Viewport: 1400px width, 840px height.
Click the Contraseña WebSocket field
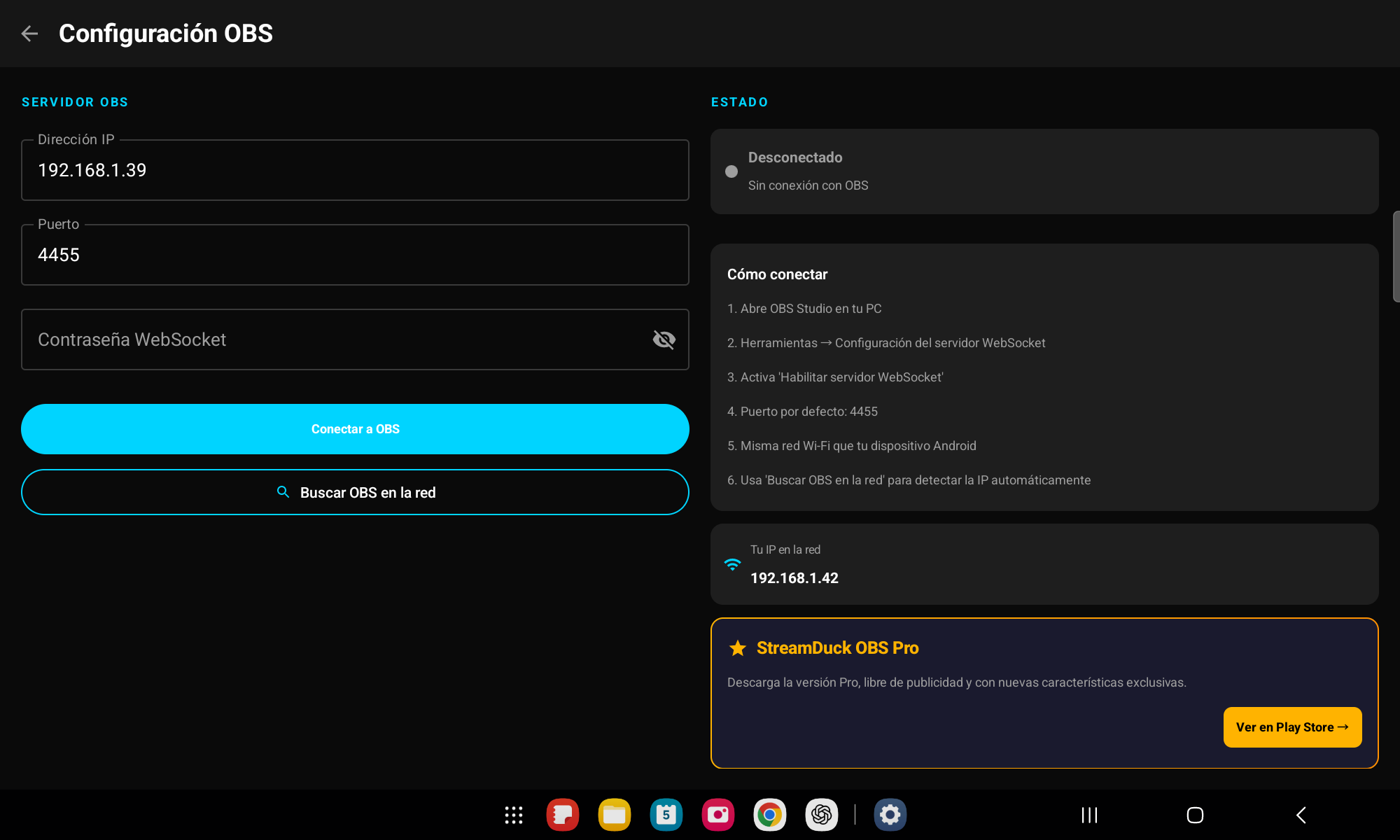[x=315, y=339]
